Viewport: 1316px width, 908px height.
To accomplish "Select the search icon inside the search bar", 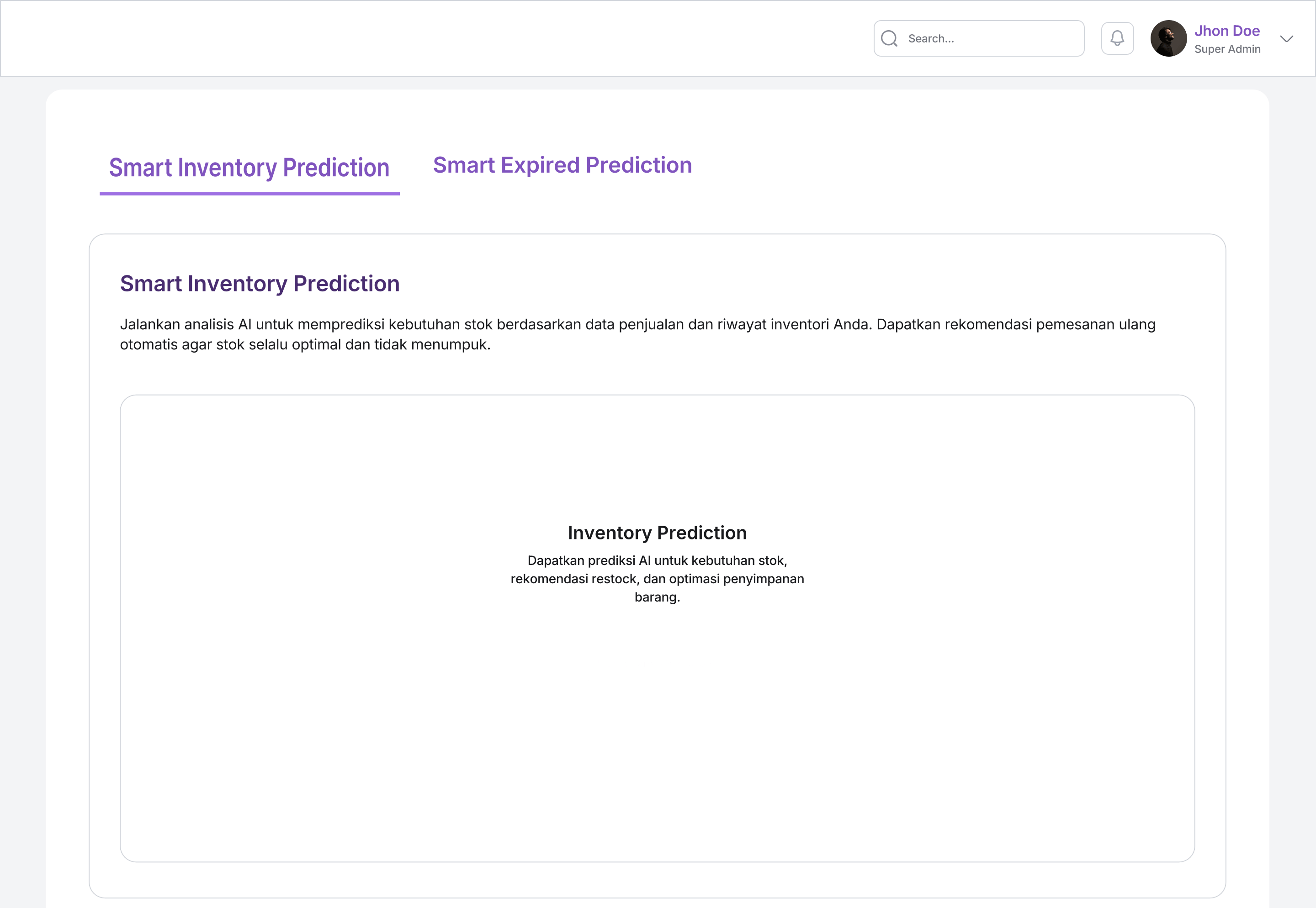I will tap(890, 38).
